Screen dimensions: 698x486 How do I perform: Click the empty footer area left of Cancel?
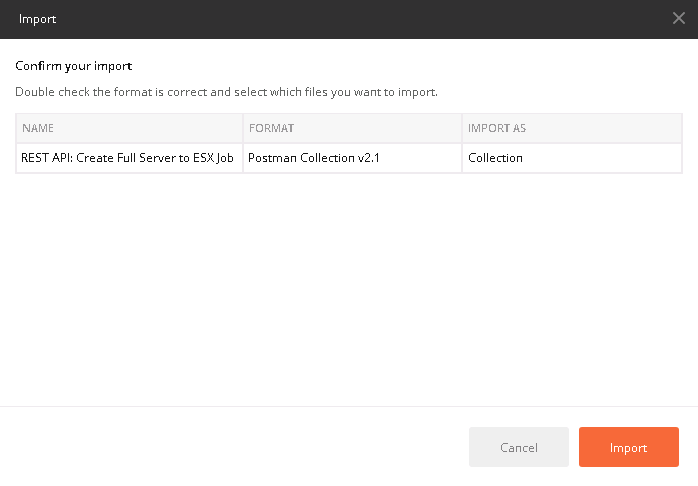(x=231, y=447)
